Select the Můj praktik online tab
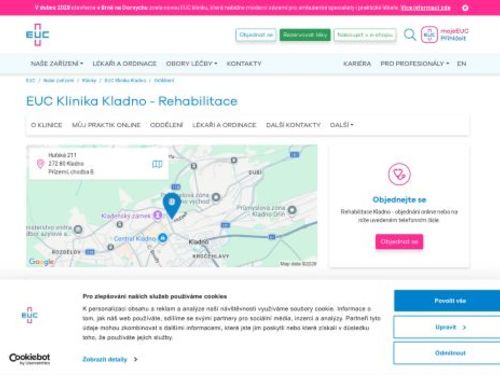The height and width of the screenshot is (375, 500). tap(106, 125)
